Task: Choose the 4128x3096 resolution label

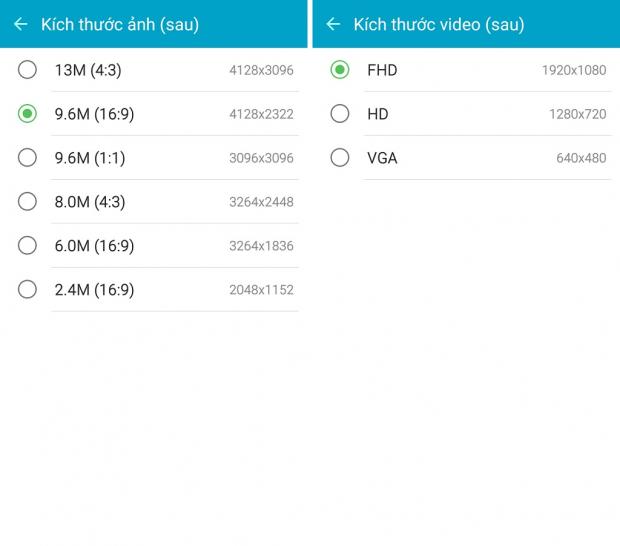Action: point(261,71)
